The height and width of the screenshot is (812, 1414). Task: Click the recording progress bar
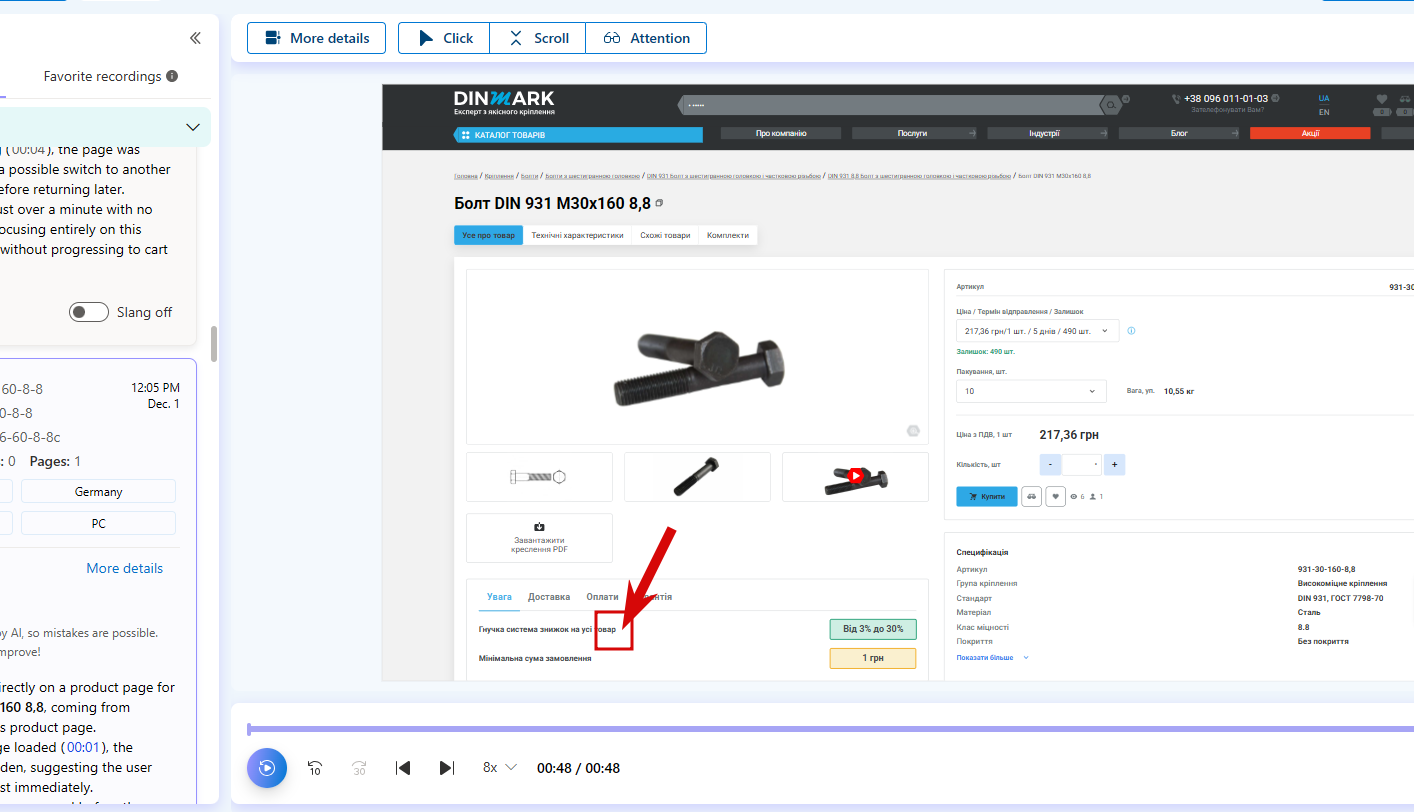click(830, 729)
